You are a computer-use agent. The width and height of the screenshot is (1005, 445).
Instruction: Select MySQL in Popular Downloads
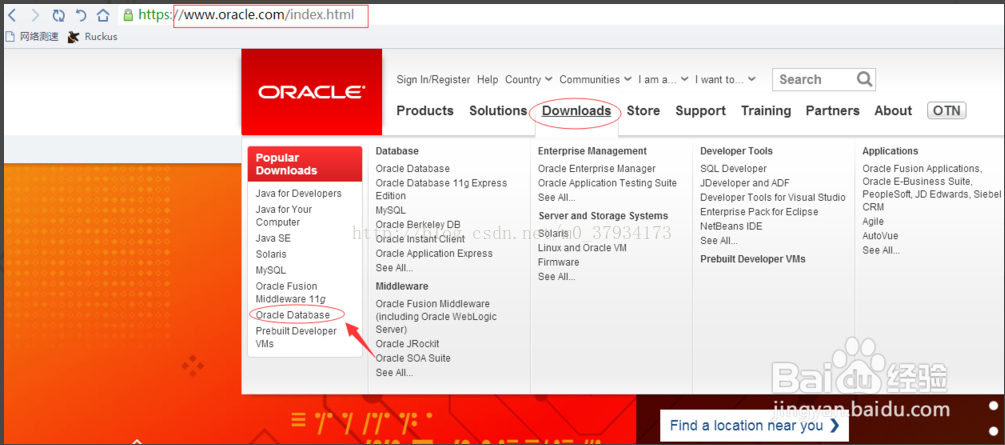[x=270, y=270]
